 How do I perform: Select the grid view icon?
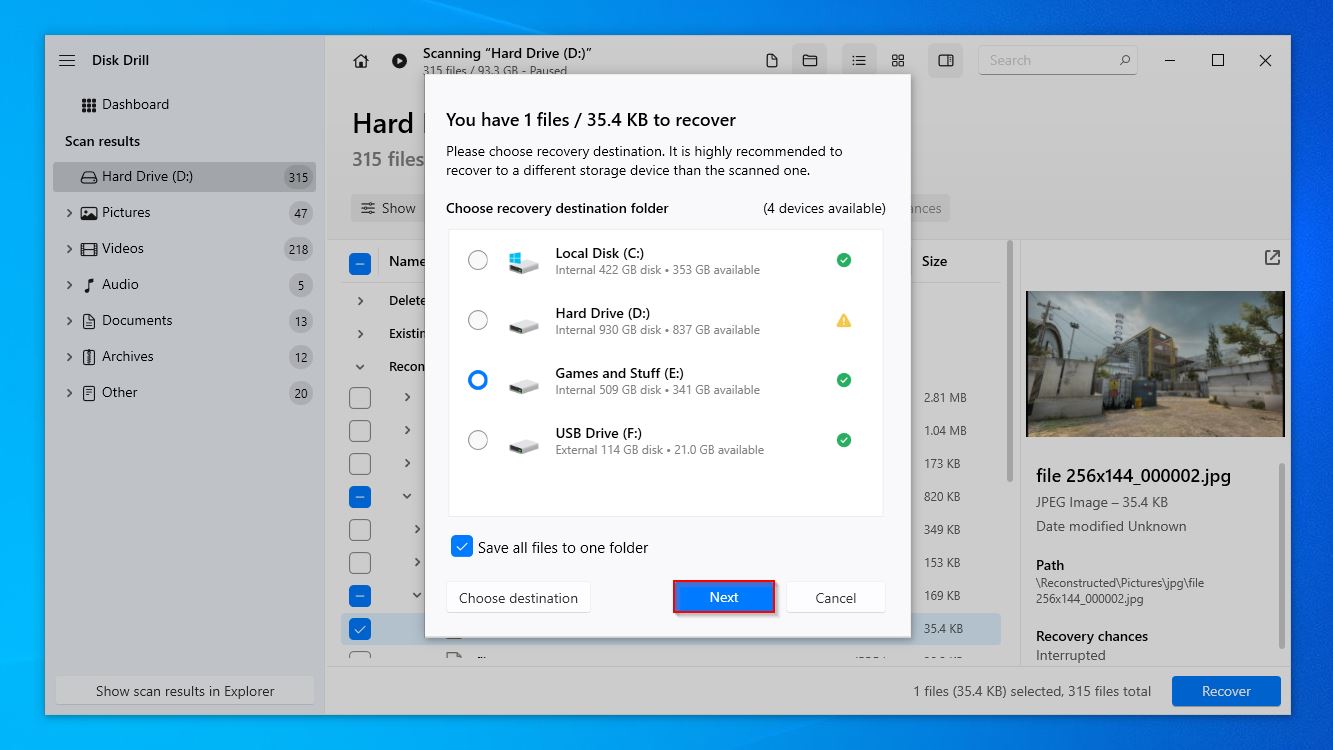point(898,61)
